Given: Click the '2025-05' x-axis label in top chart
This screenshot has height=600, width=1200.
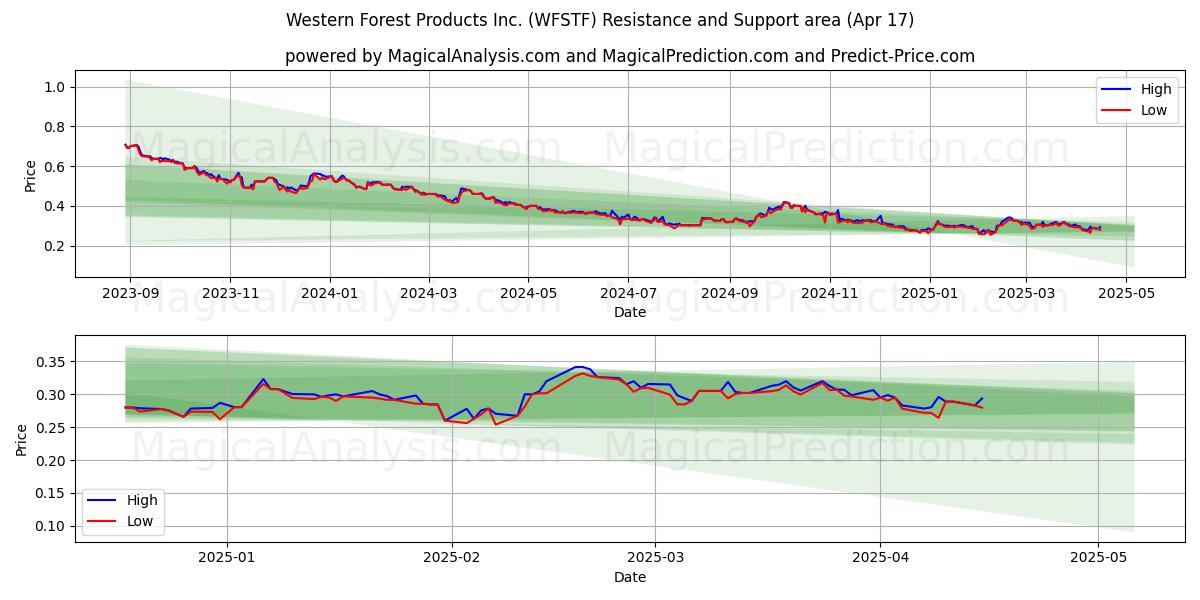Looking at the screenshot, I should 1127,295.
